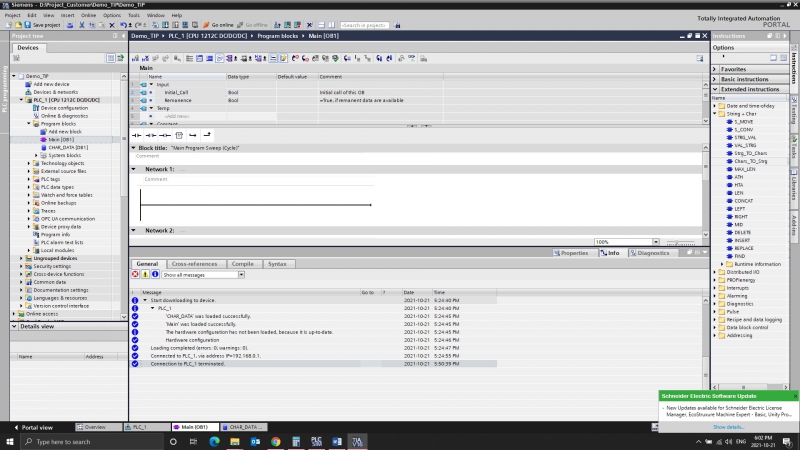
Task: Expand PLC tags in project tree
Action: click(x=29, y=179)
